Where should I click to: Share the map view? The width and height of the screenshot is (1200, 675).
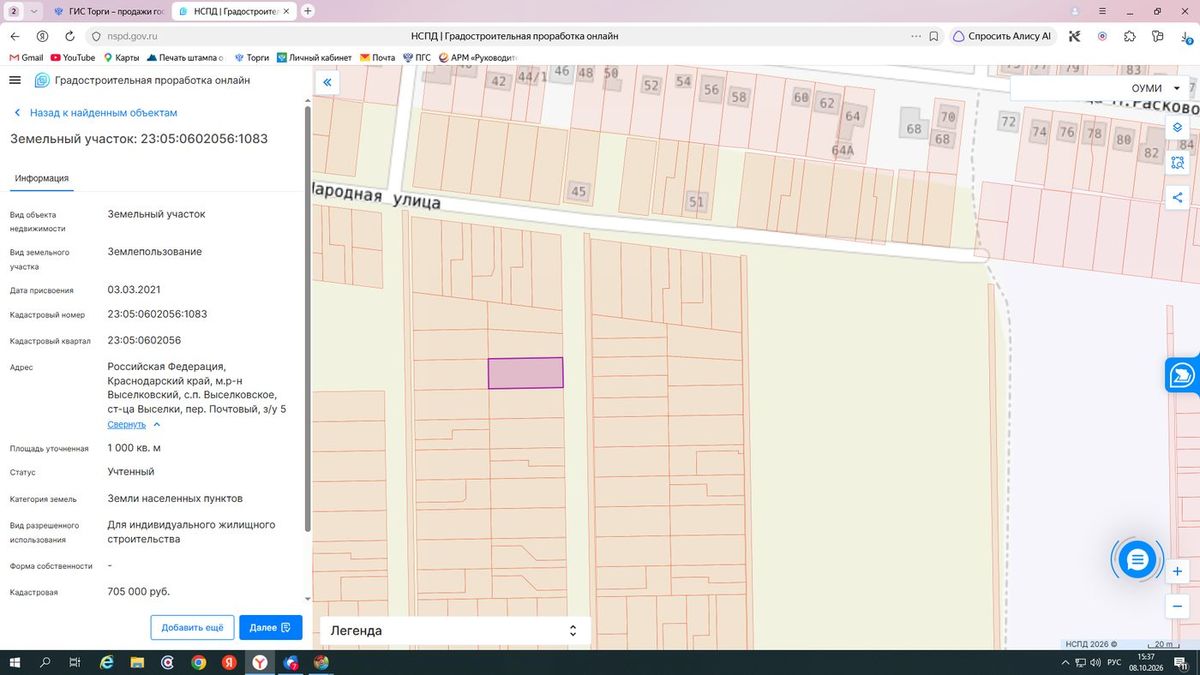pos(1177,197)
